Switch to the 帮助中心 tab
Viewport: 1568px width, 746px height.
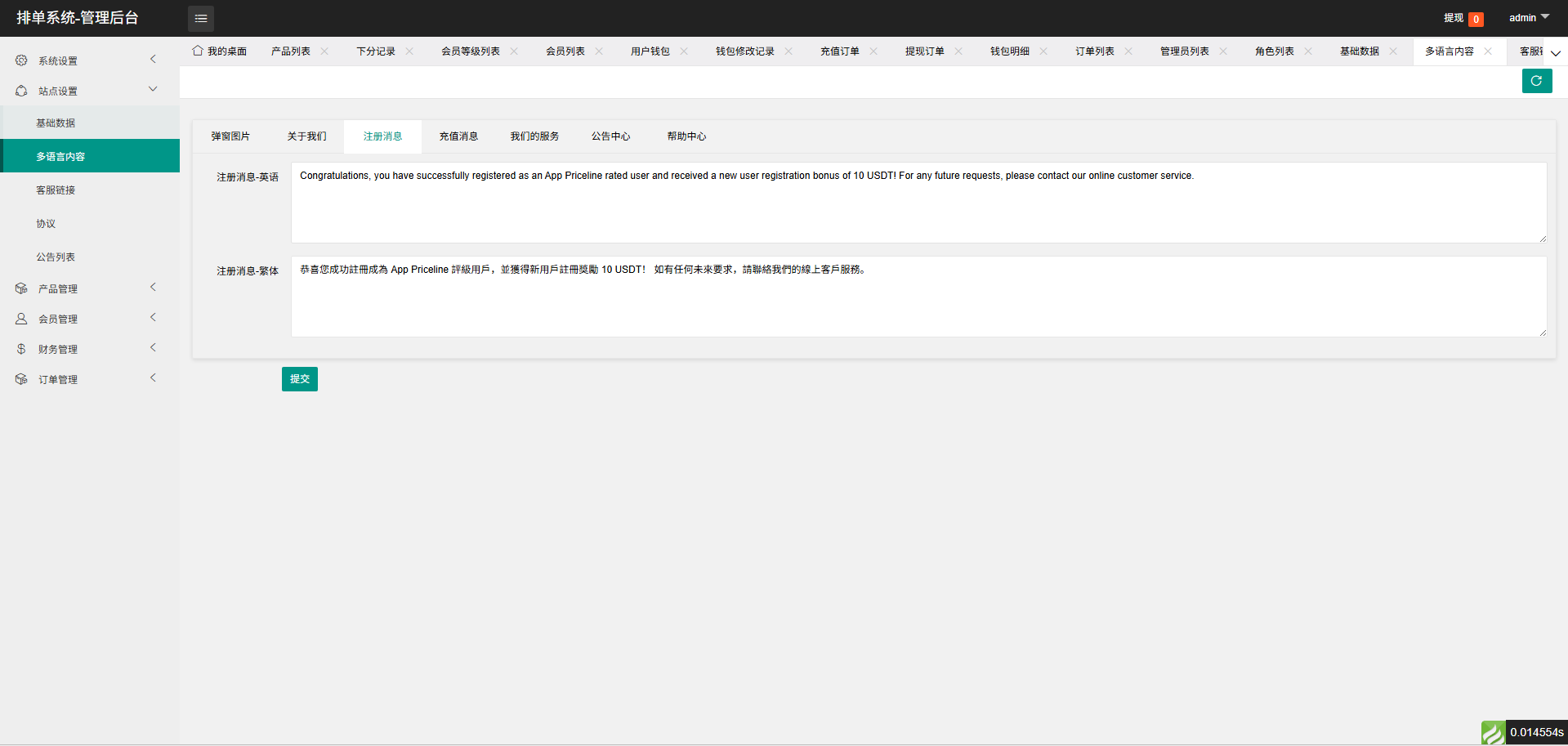pyautogui.click(x=686, y=136)
